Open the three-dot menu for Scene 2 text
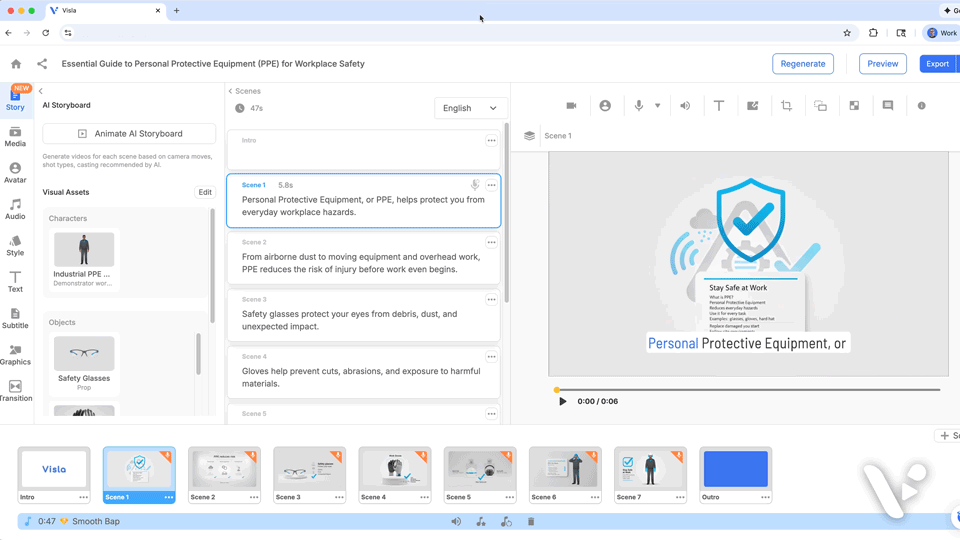 point(491,242)
